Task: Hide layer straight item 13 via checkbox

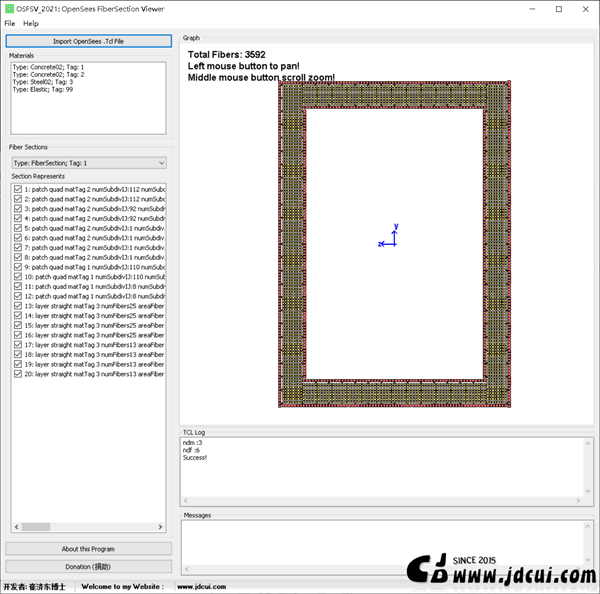Action: pos(18,306)
